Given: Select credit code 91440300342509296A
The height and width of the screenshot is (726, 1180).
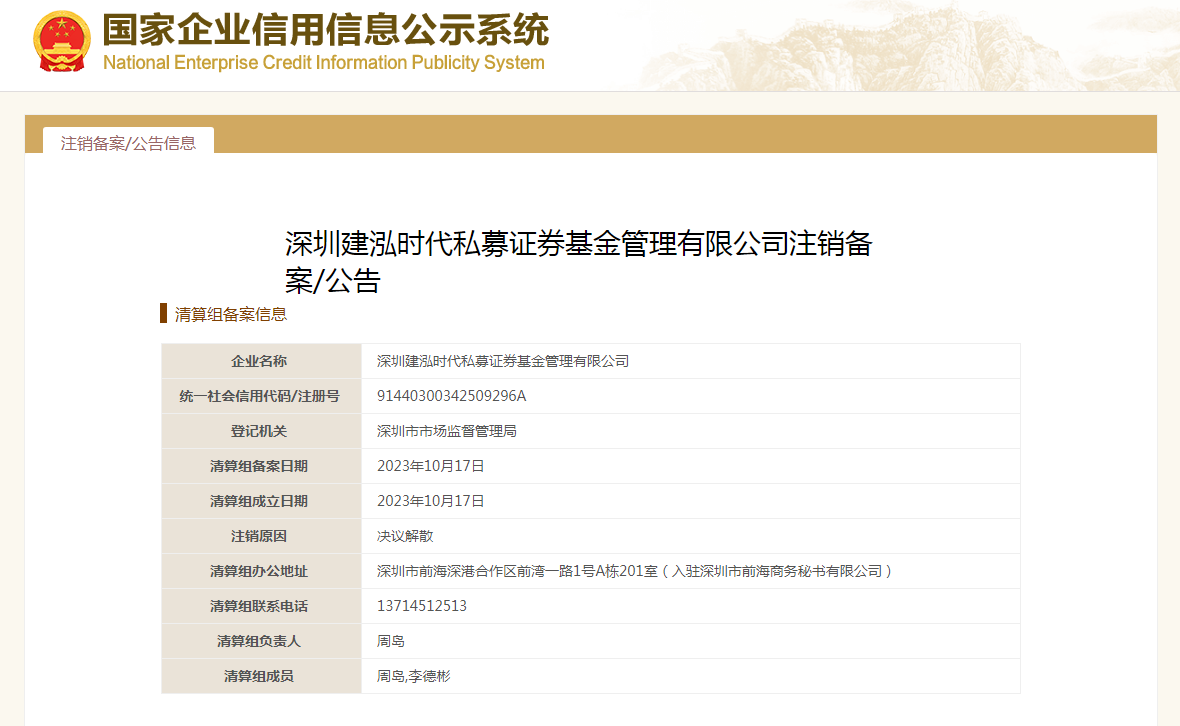Looking at the screenshot, I should (452, 396).
